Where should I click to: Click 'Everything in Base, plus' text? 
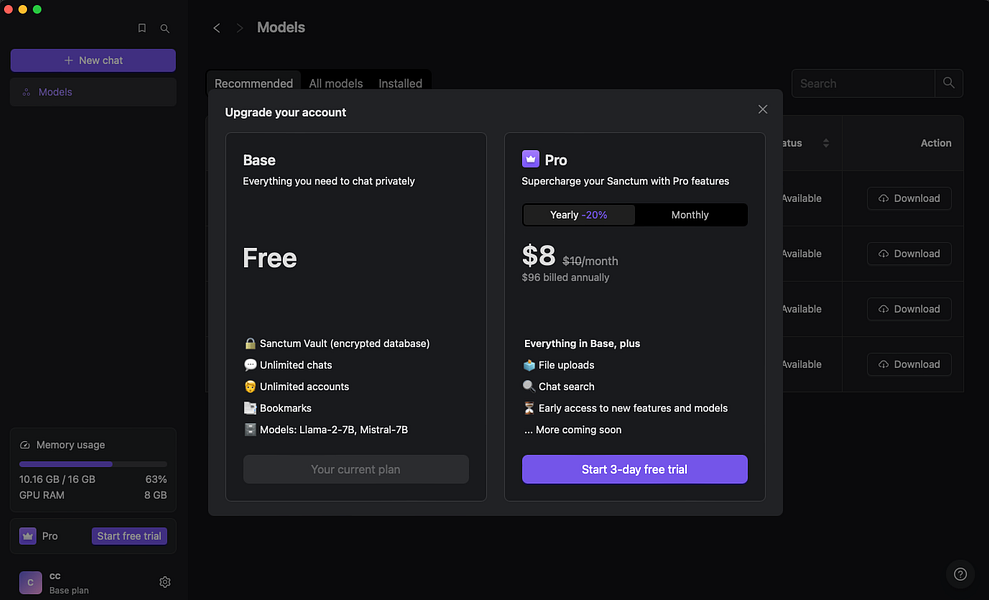(x=582, y=343)
